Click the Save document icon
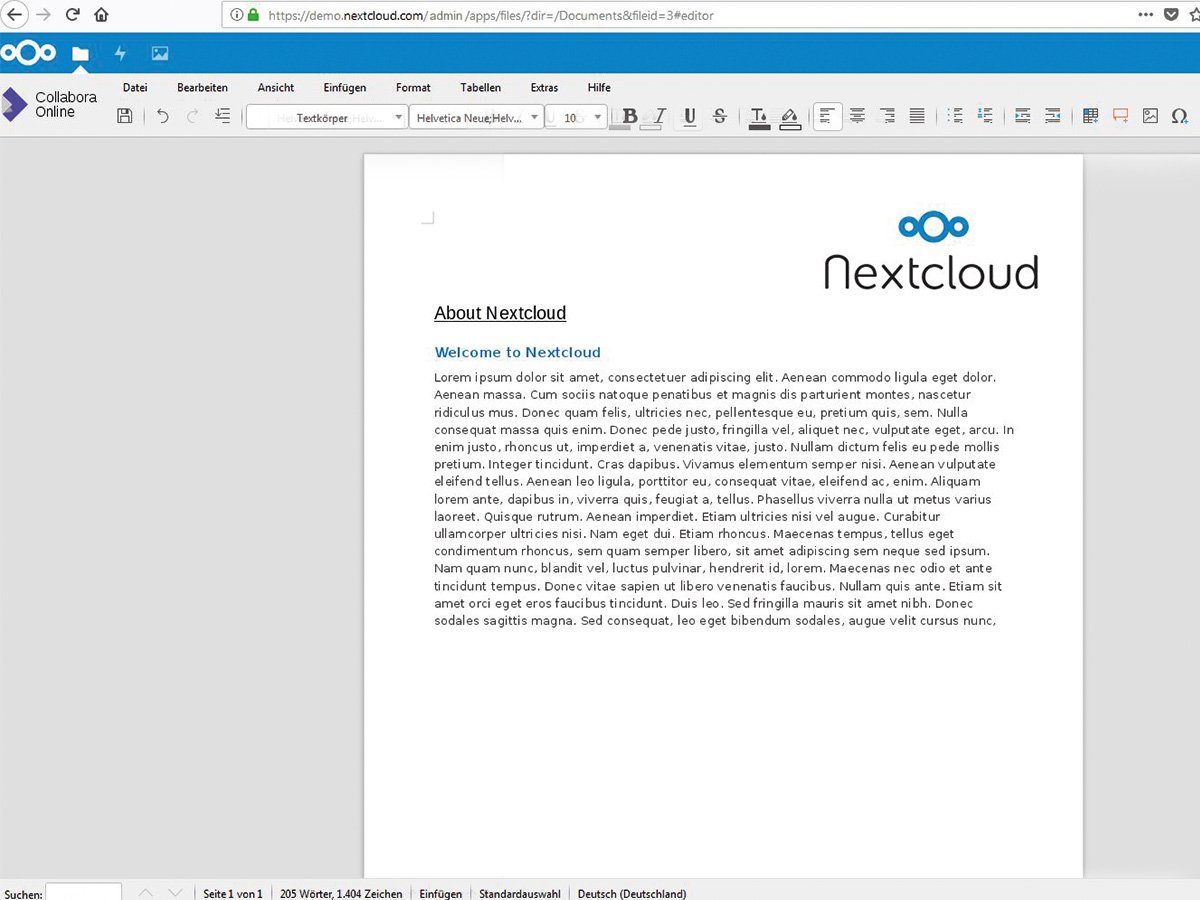 coord(125,117)
